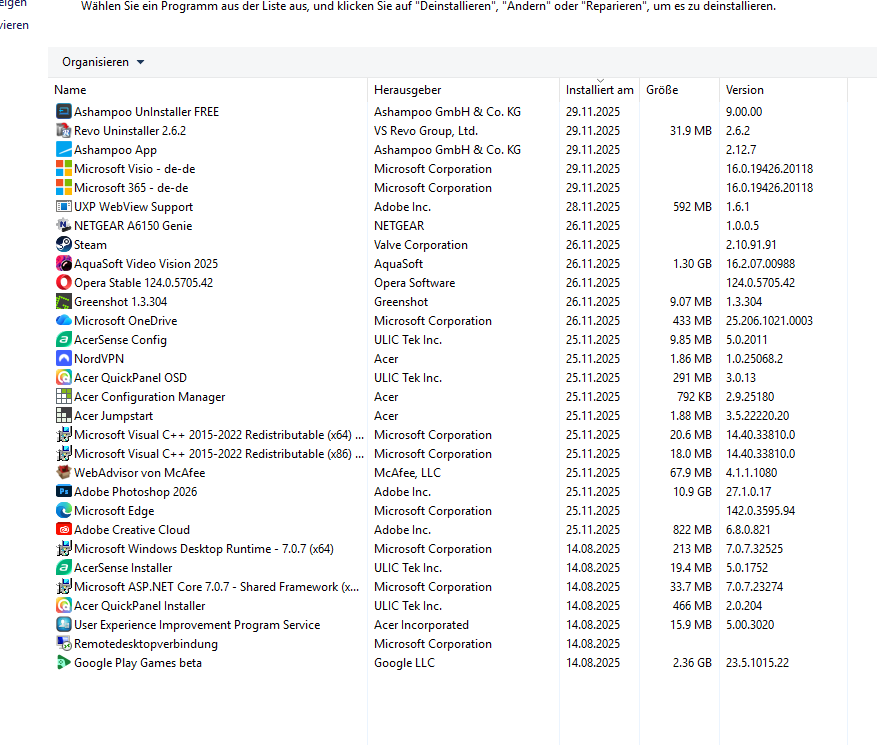Click the Adobe Photoshop 2026 icon
877x745 pixels.
(64, 492)
